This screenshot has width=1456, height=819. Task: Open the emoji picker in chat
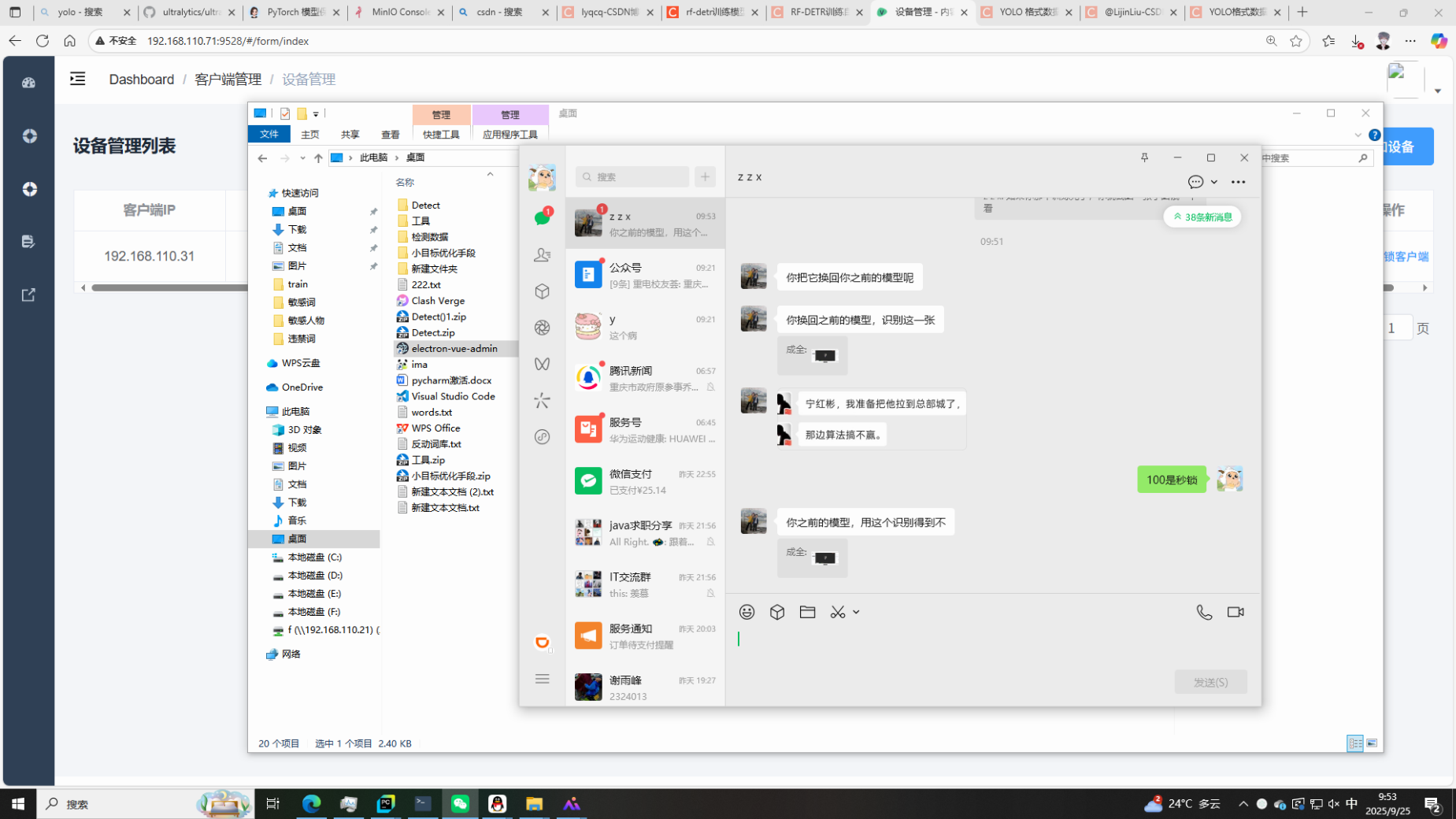pos(747,612)
